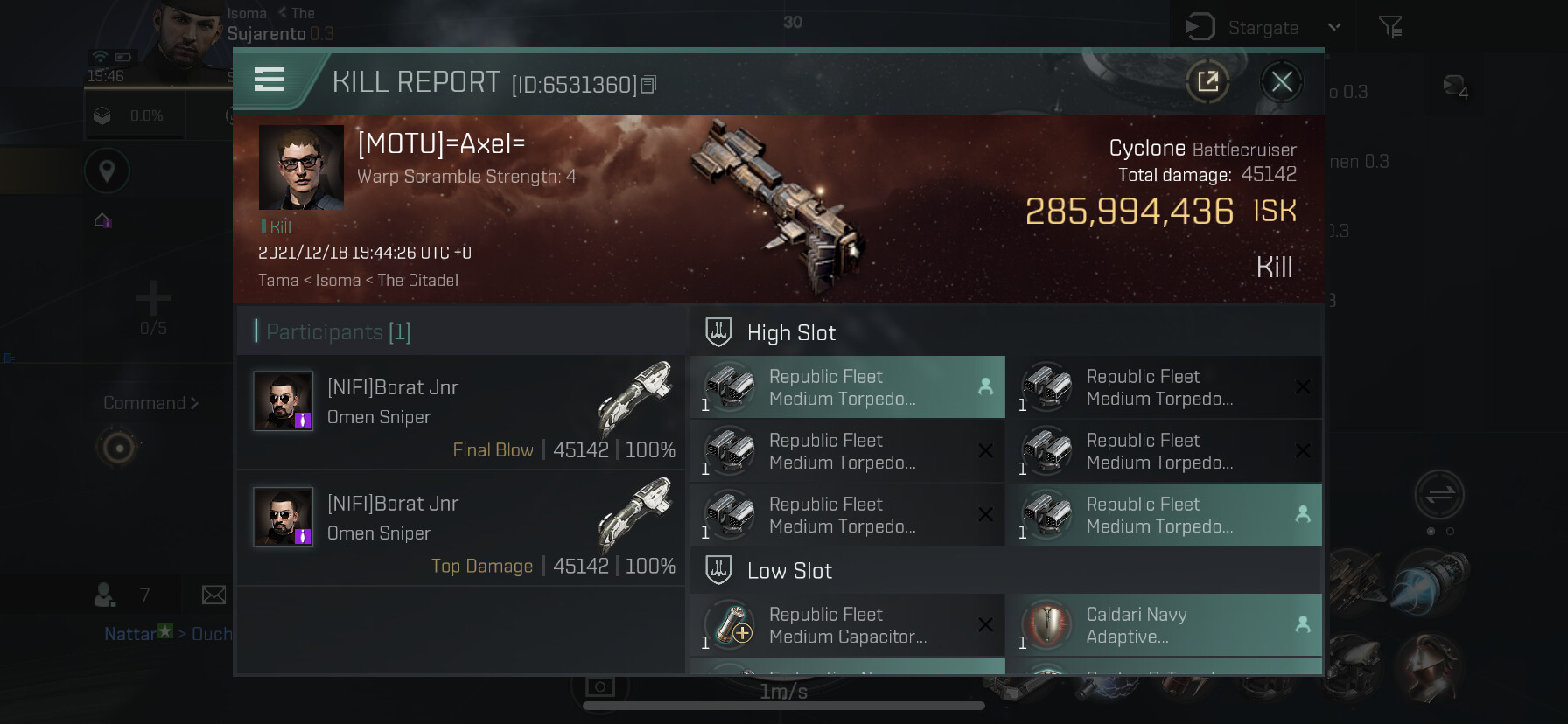Select Borat Jnr Top Damage entry
This screenshot has height=724, width=1568.
click(461, 528)
